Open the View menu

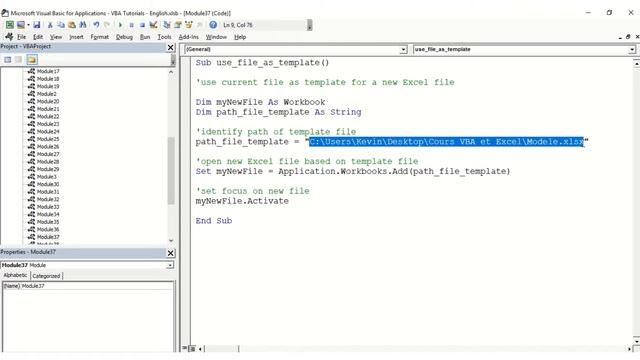(56, 37)
